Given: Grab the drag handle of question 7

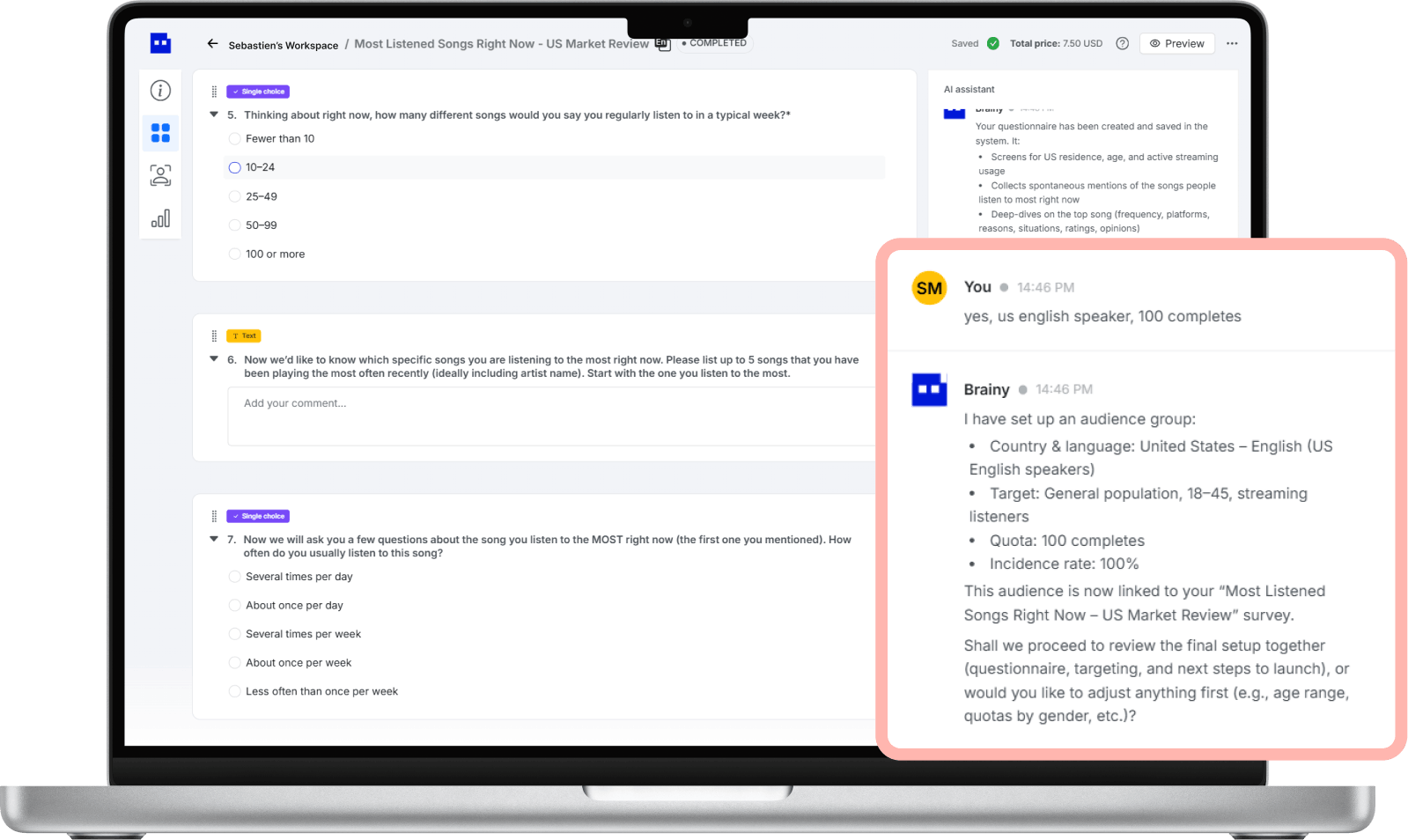Looking at the screenshot, I should (214, 516).
